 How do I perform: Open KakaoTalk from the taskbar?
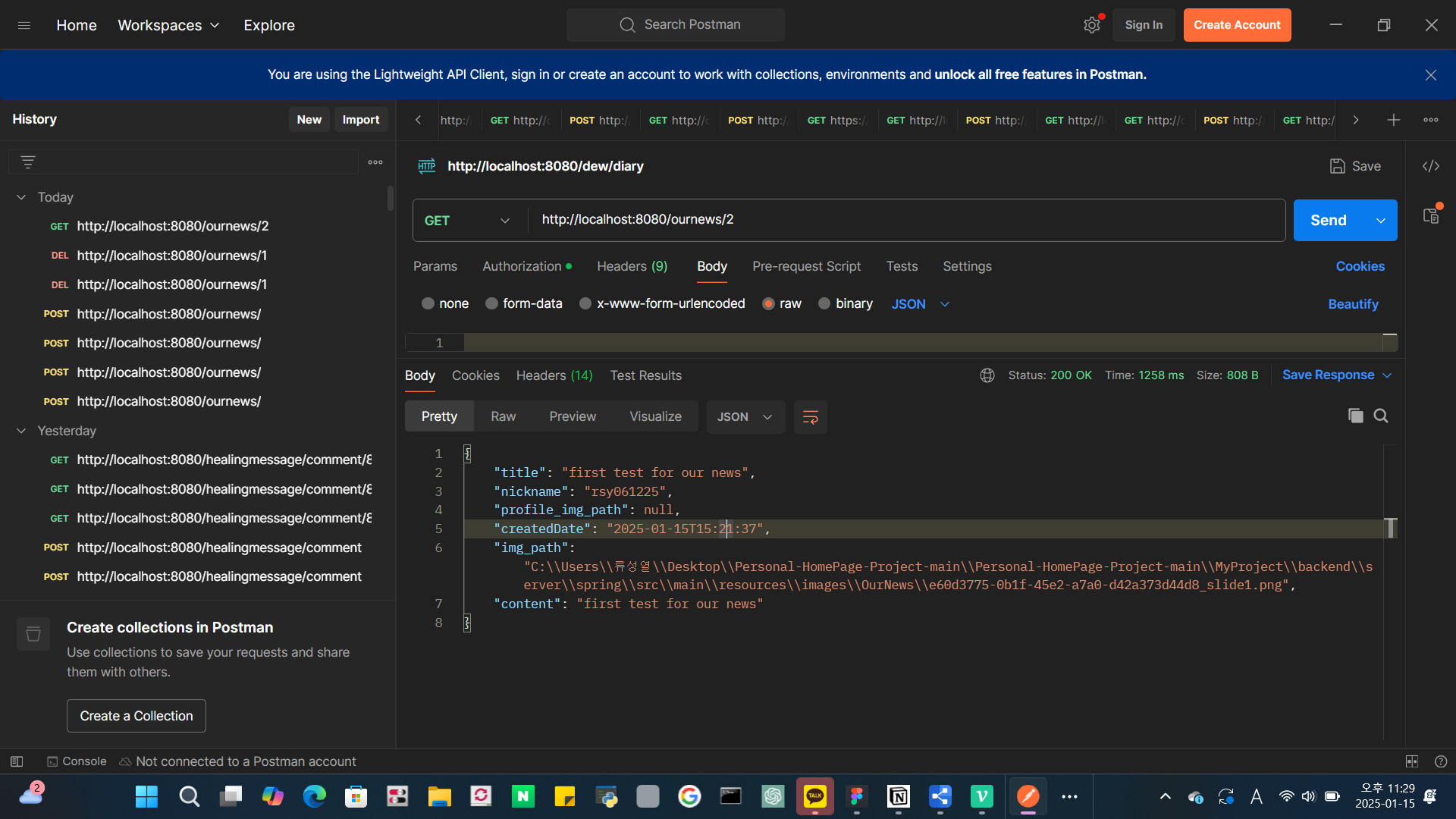click(x=814, y=796)
